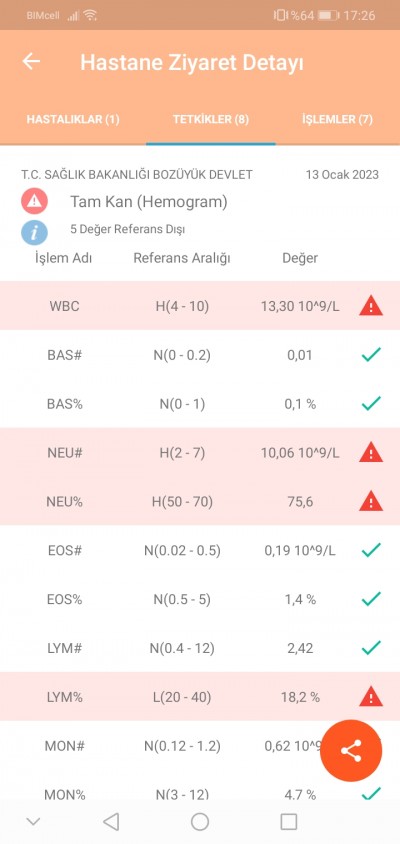400x844 pixels.
Task: Tap the MON# result row
Action: [x=200, y=745]
